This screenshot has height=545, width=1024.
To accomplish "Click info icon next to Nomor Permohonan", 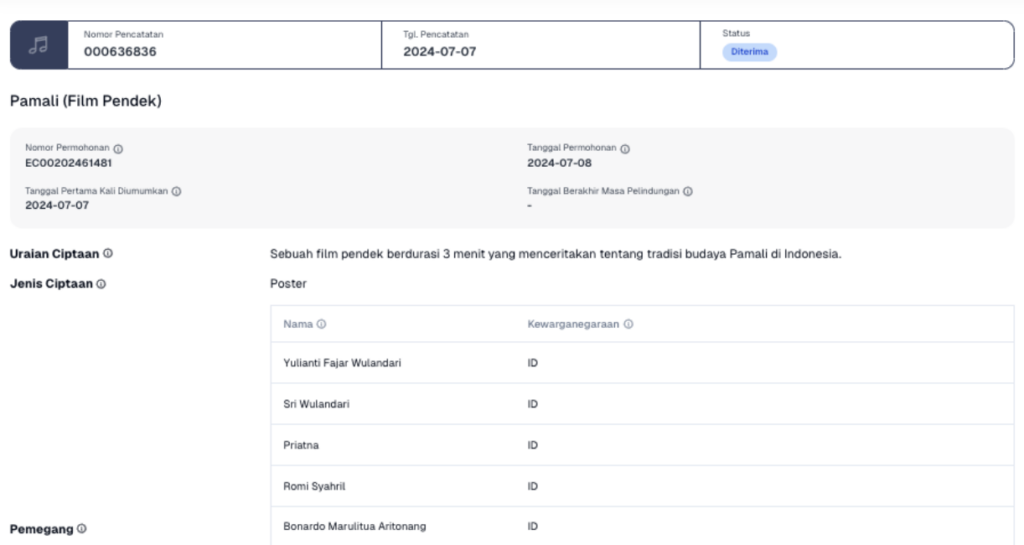I will click(x=118, y=149).
